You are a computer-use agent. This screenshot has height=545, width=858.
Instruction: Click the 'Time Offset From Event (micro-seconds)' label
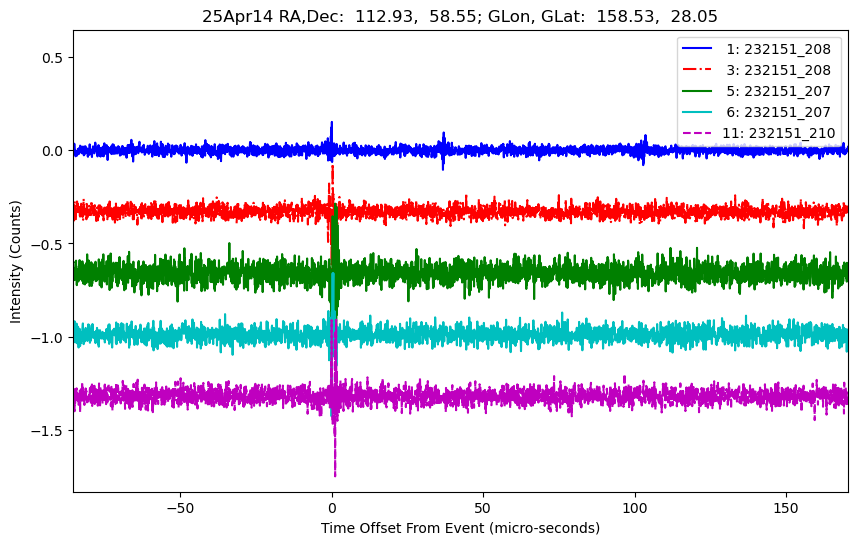(460, 528)
